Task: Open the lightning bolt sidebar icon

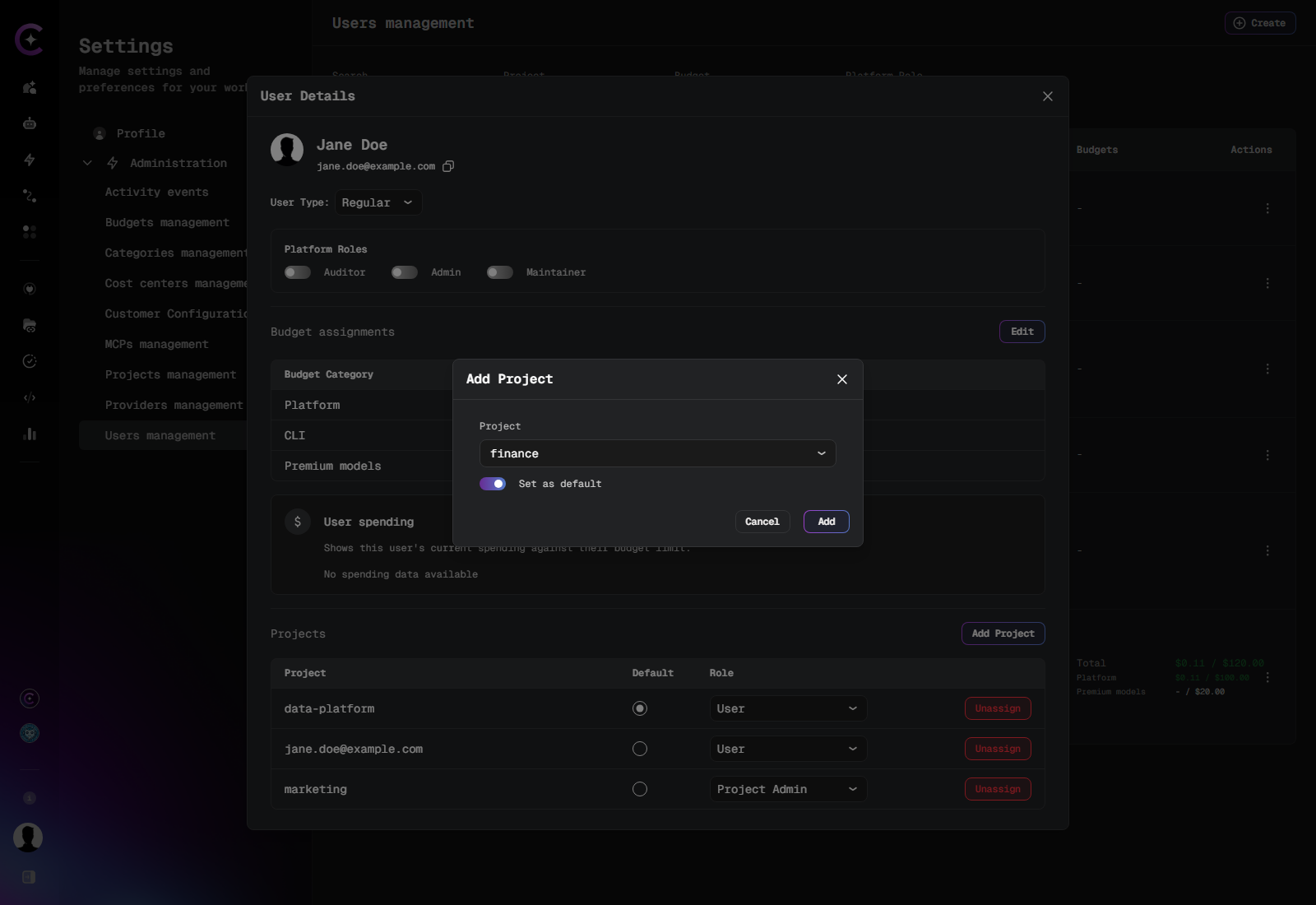Action: [x=30, y=160]
